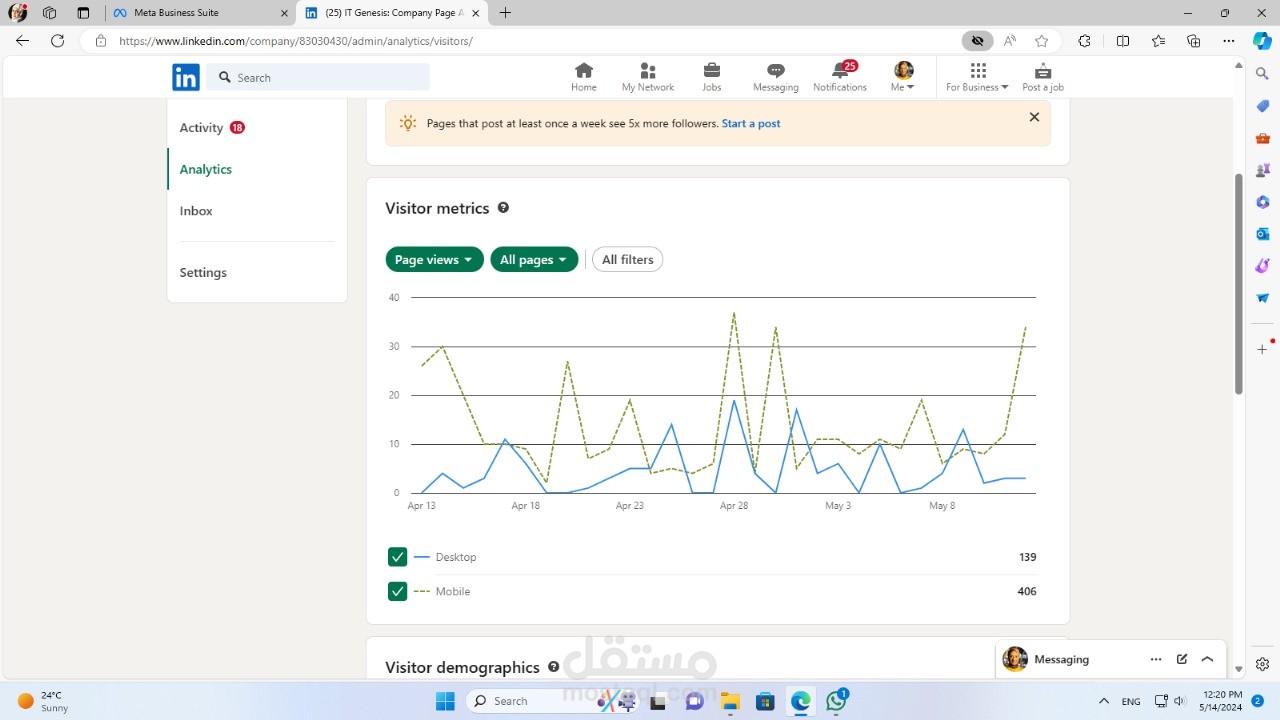Open the Windows Start menu
This screenshot has width=1280, height=720.
pyautogui.click(x=445, y=701)
